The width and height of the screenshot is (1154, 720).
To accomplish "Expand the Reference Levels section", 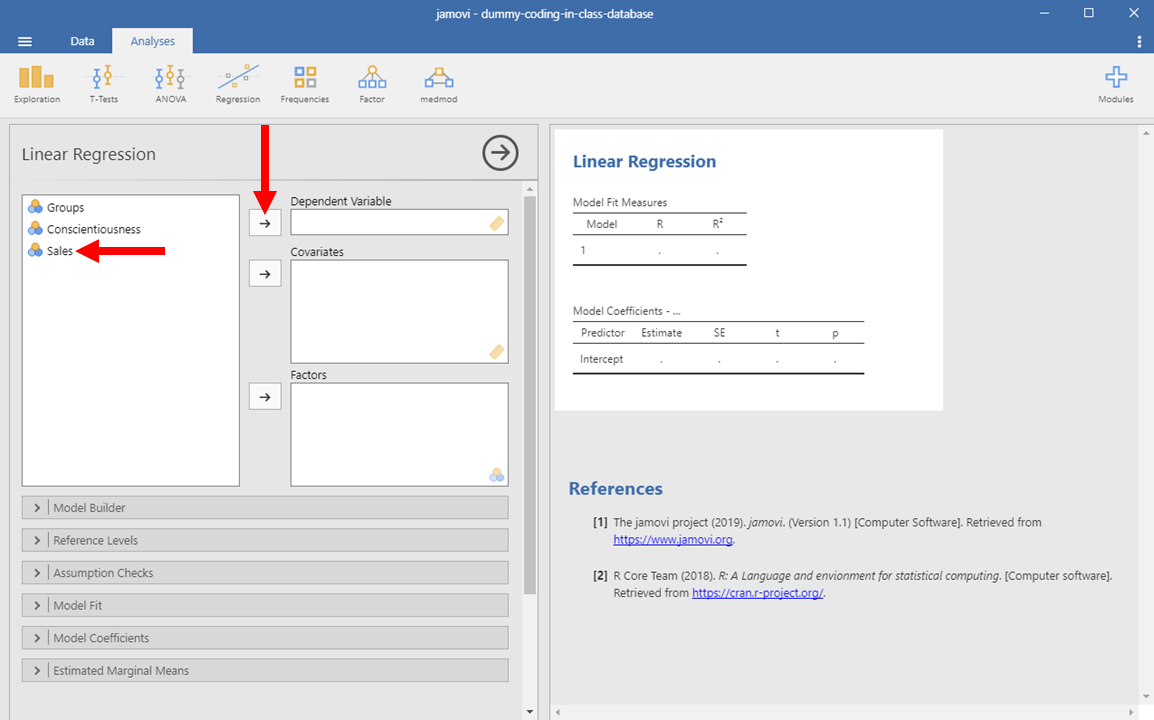I will click(265, 541).
